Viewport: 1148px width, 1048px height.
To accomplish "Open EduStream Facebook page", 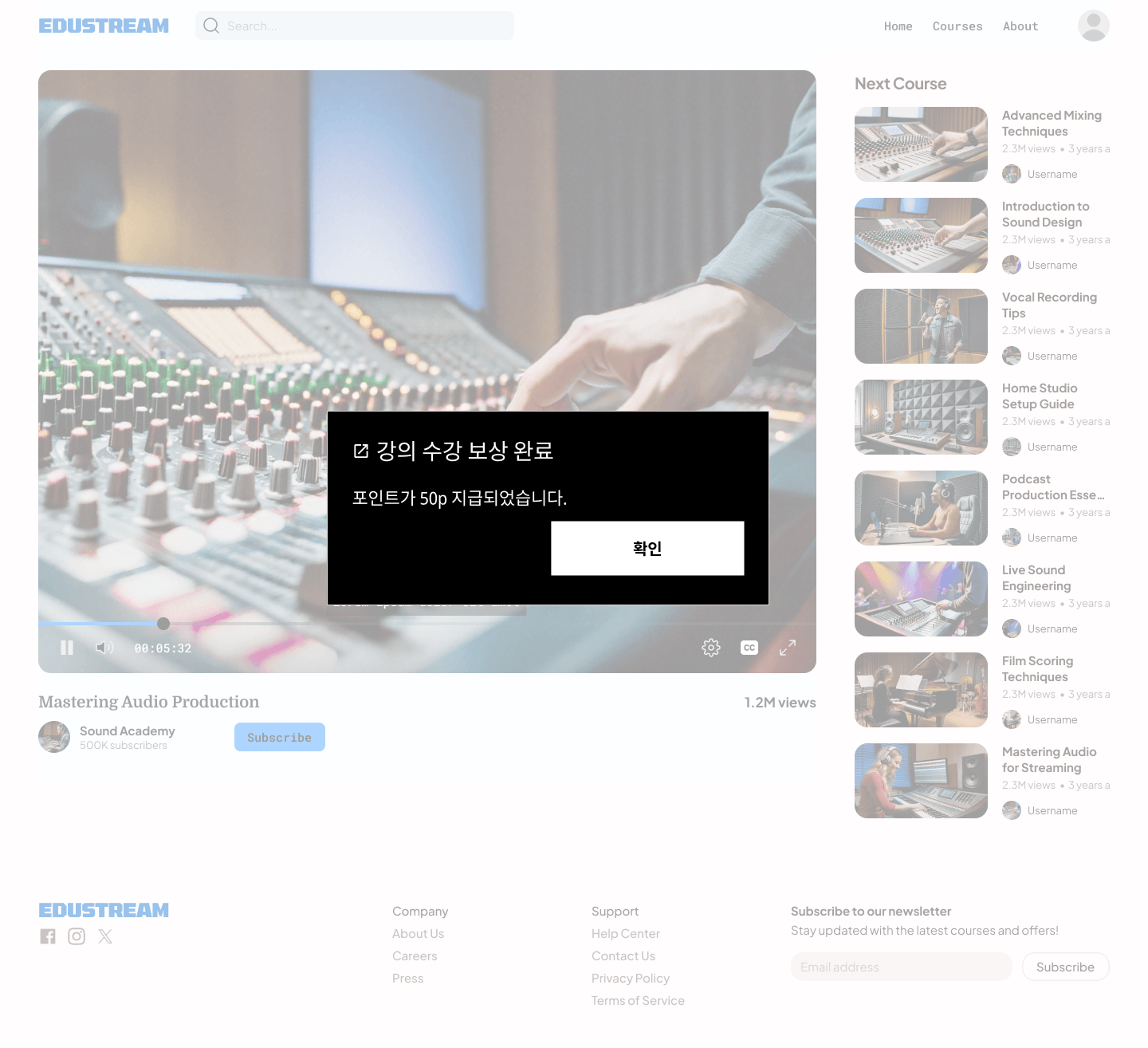I will click(x=48, y=936).
